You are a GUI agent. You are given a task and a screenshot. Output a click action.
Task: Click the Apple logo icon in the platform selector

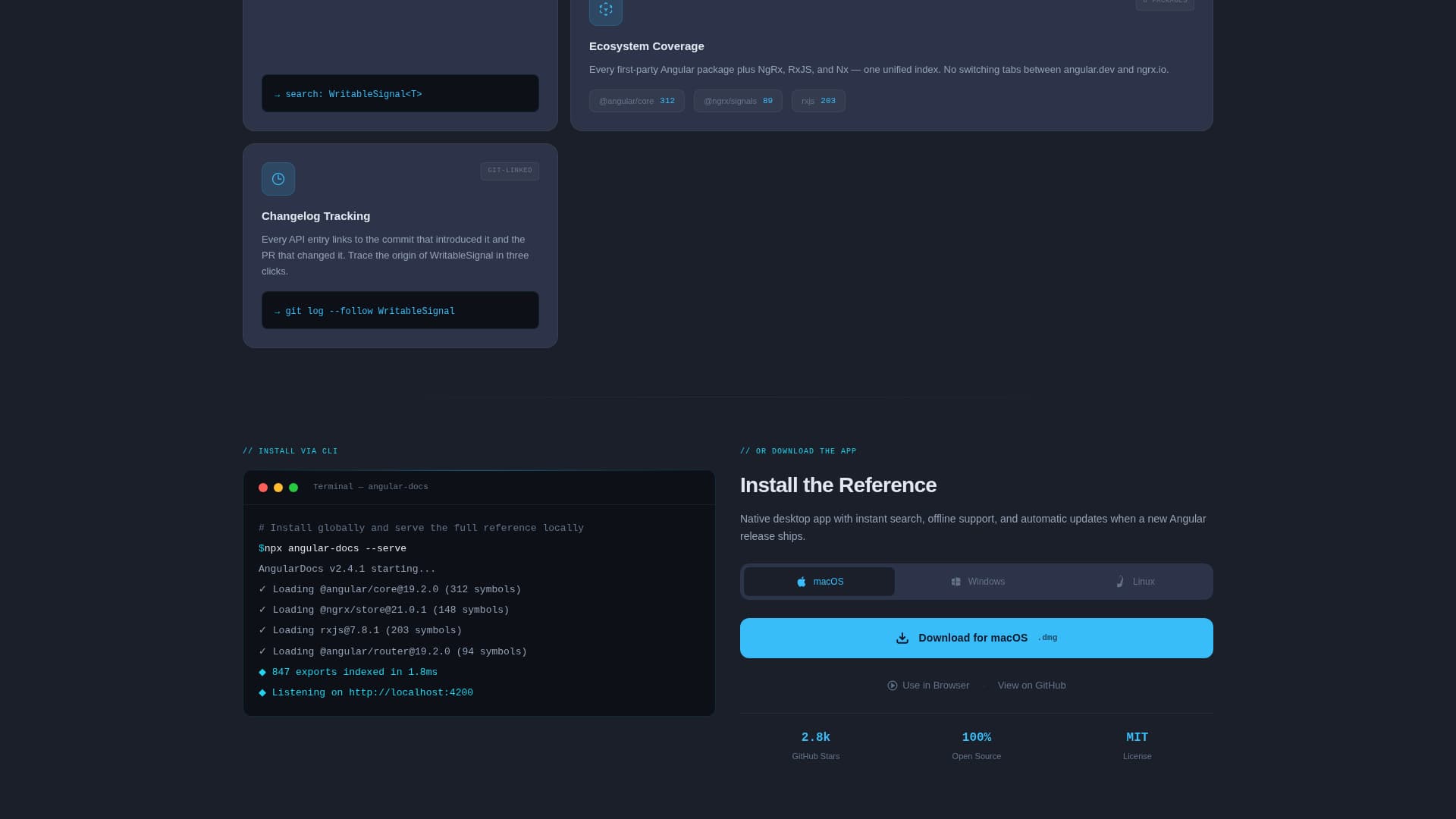click(802, 582)
